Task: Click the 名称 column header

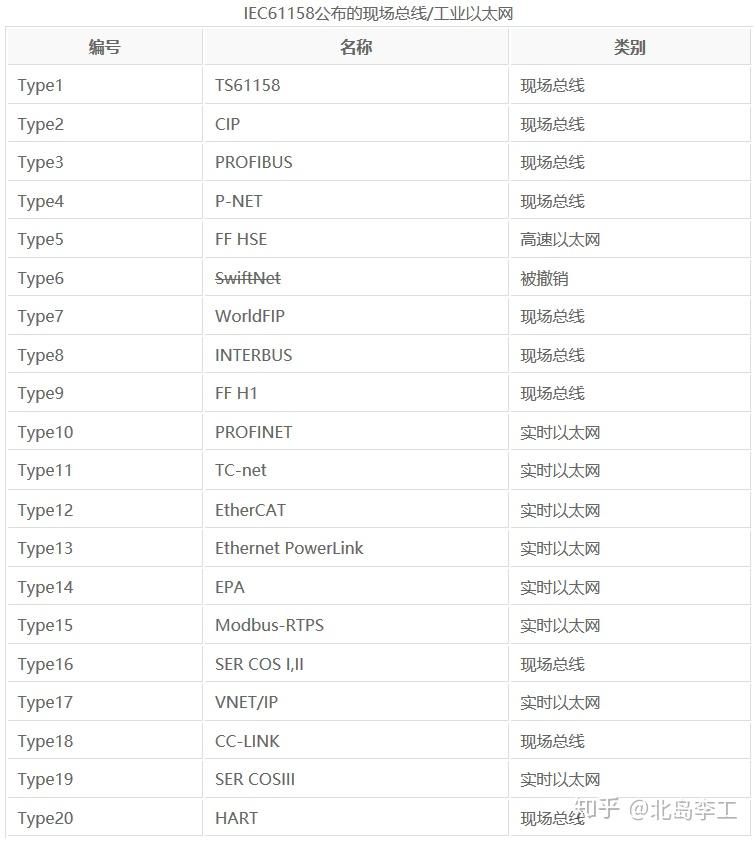Action: pyautogui.click(x=355, y=47)
